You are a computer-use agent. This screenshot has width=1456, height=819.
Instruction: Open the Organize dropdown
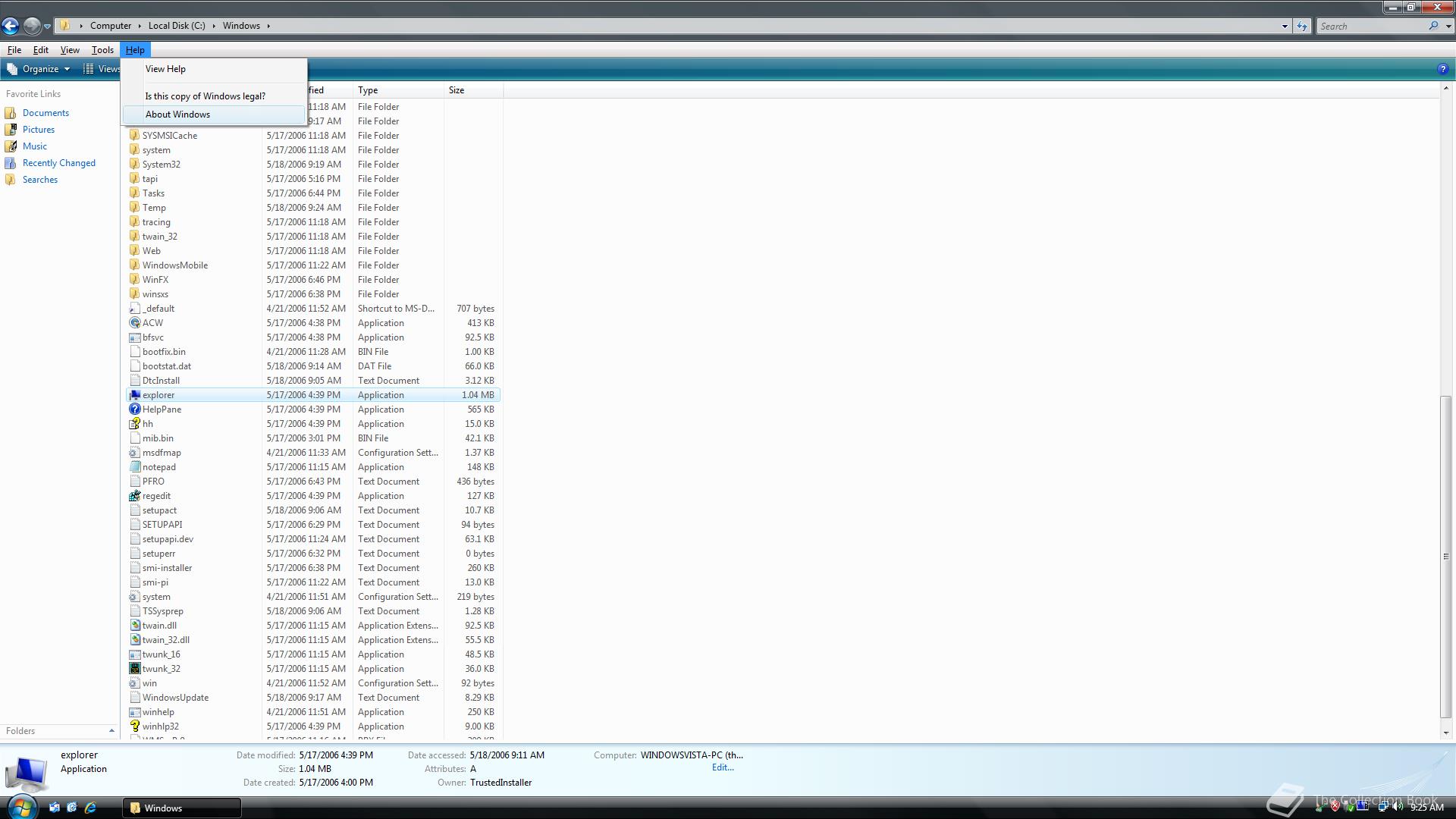coord(39,69)
